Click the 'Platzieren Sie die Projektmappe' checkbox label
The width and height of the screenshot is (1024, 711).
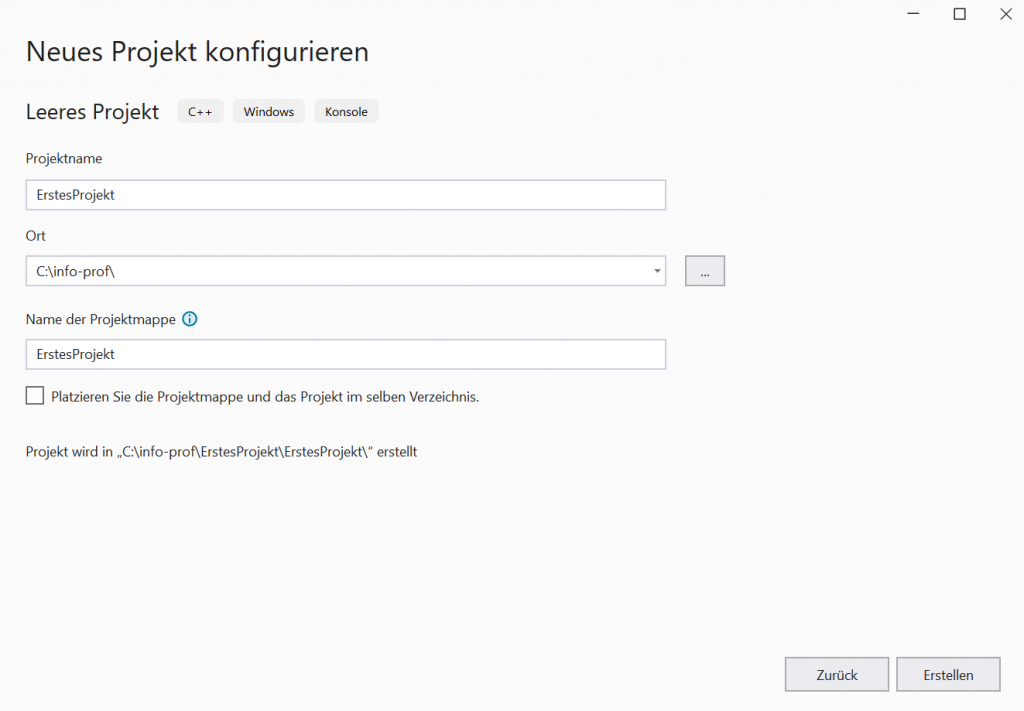(x=265, y=397)
